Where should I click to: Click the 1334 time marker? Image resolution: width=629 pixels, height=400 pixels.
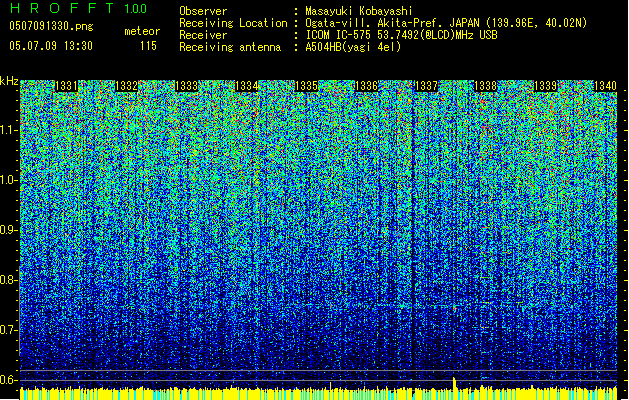click(x=246, y=86)
